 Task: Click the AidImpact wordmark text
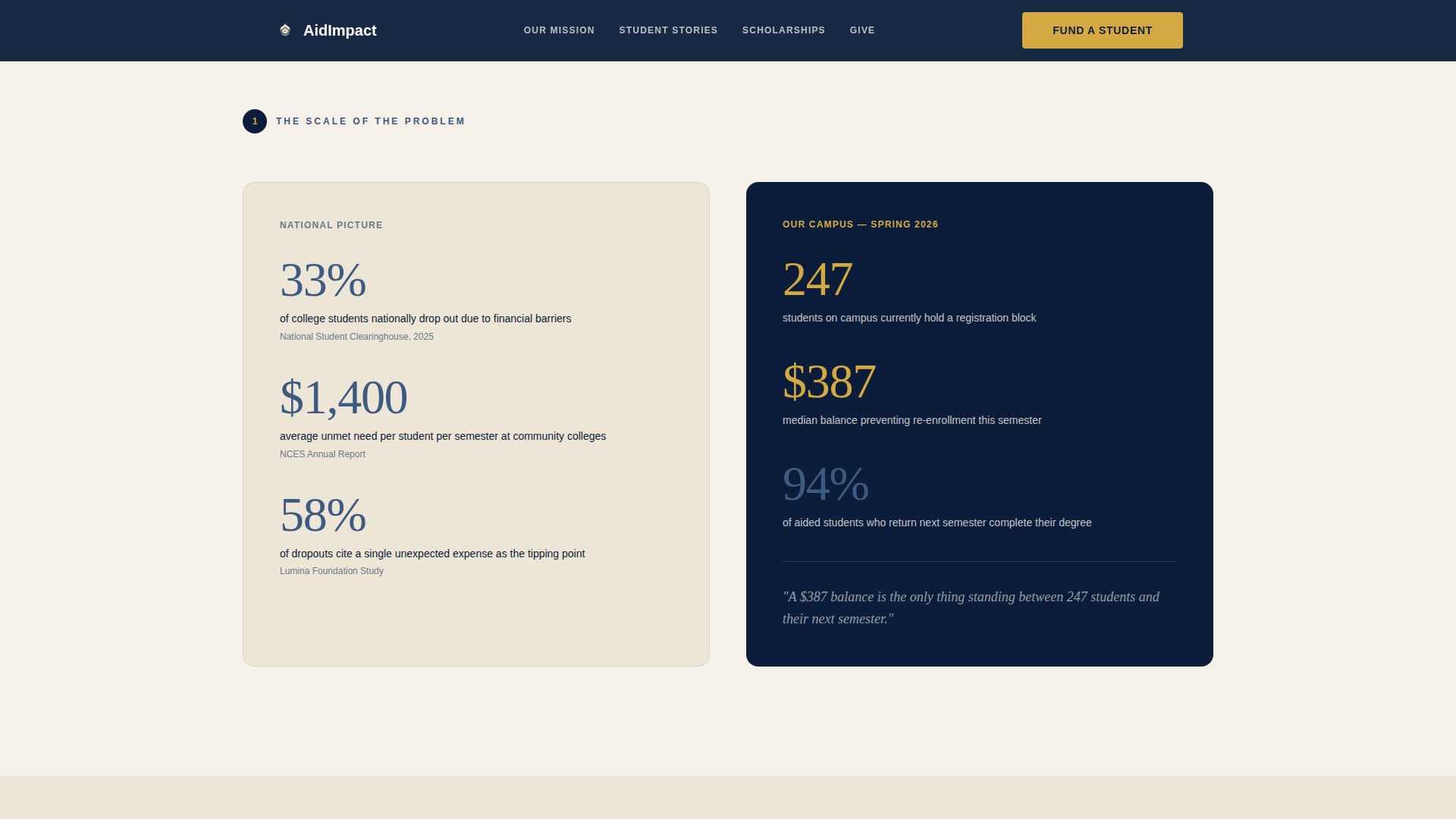point(340,30)
